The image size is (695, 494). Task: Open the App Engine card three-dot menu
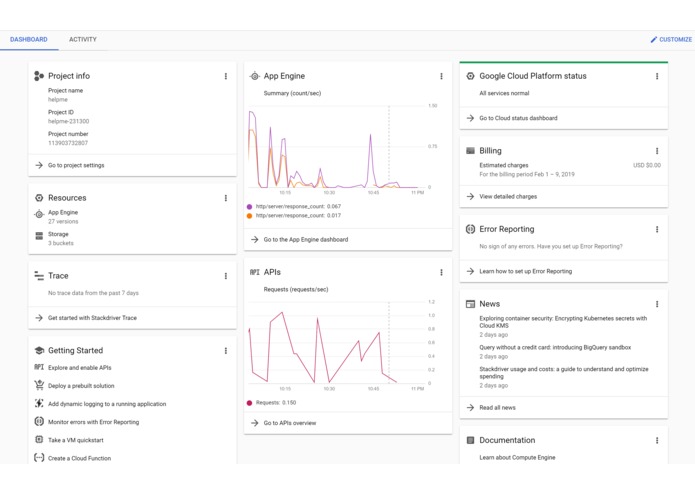[x=441, y=76]
